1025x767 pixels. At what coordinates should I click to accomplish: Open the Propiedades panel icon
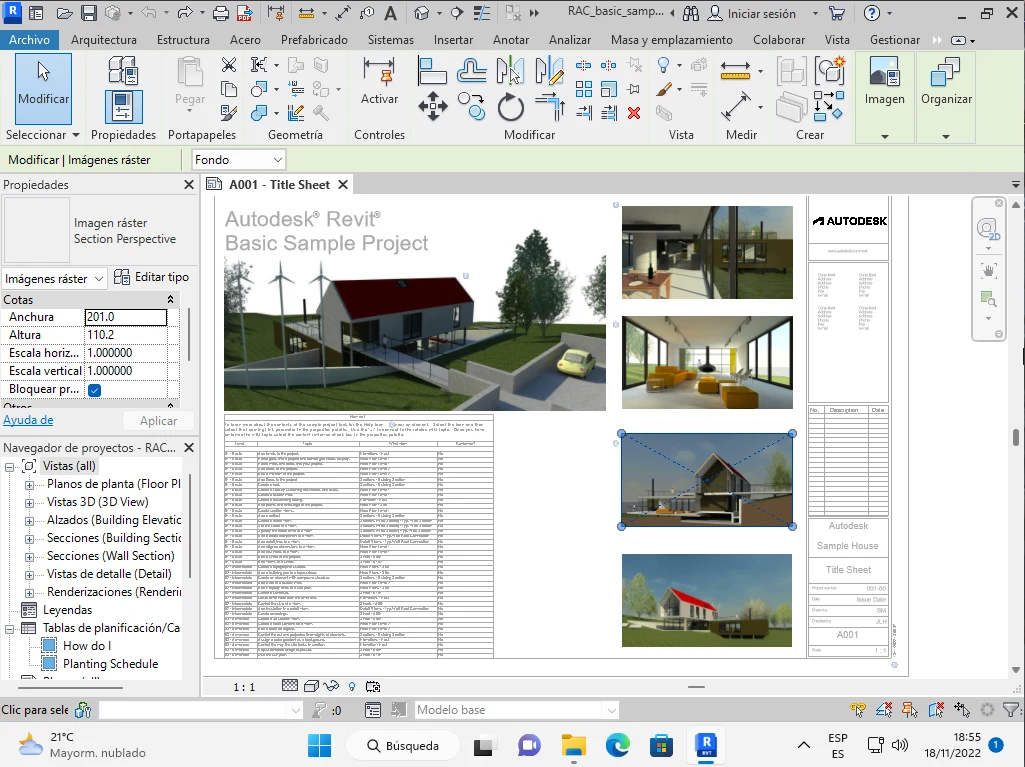coord(123,107)
